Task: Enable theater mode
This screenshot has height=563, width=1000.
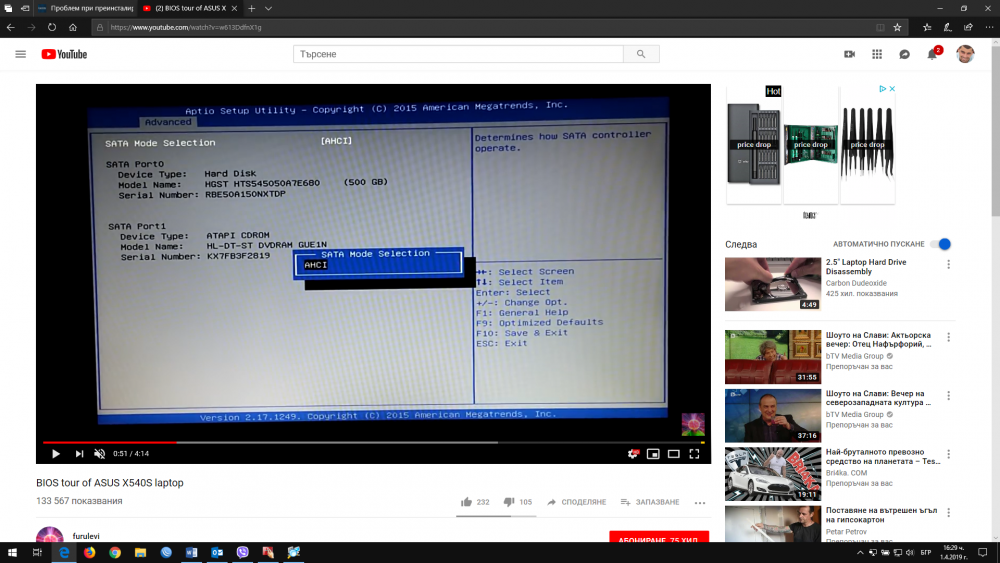Action: (x=673, y=453)
